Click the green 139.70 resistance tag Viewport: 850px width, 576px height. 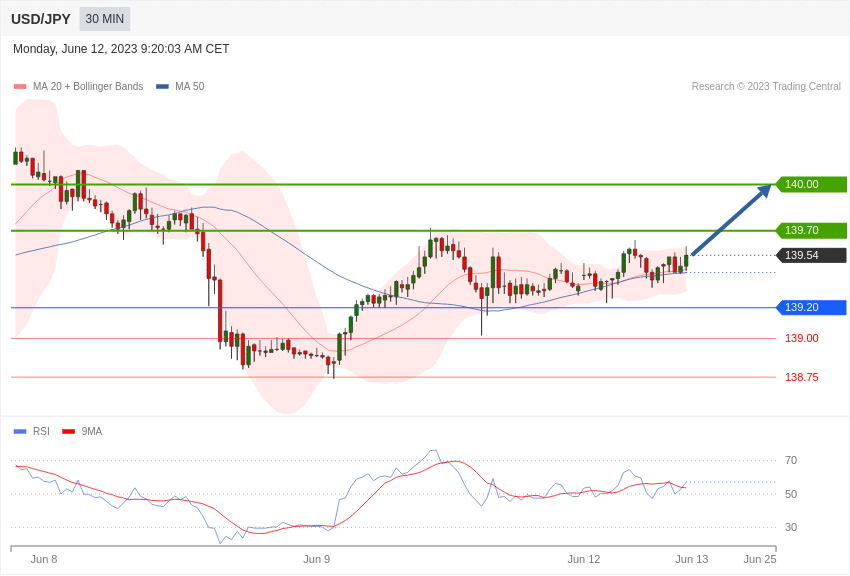[x=811, y=230]
